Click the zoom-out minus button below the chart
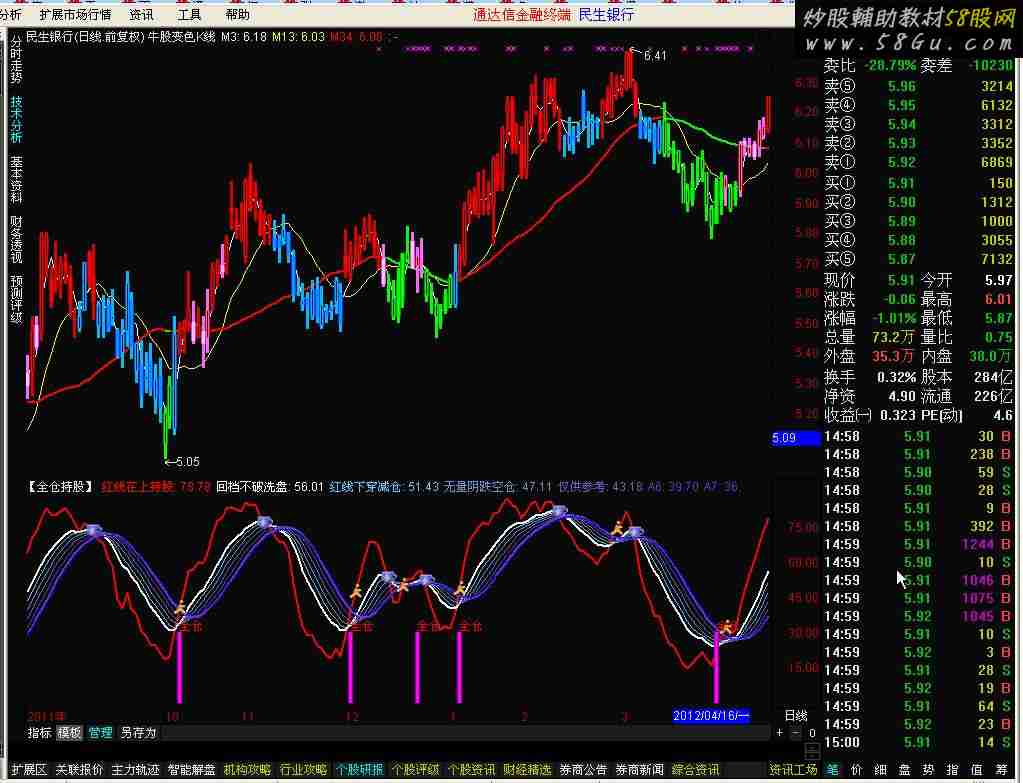The width and height of the screenshot is (1023, 783). pos(796,733)
